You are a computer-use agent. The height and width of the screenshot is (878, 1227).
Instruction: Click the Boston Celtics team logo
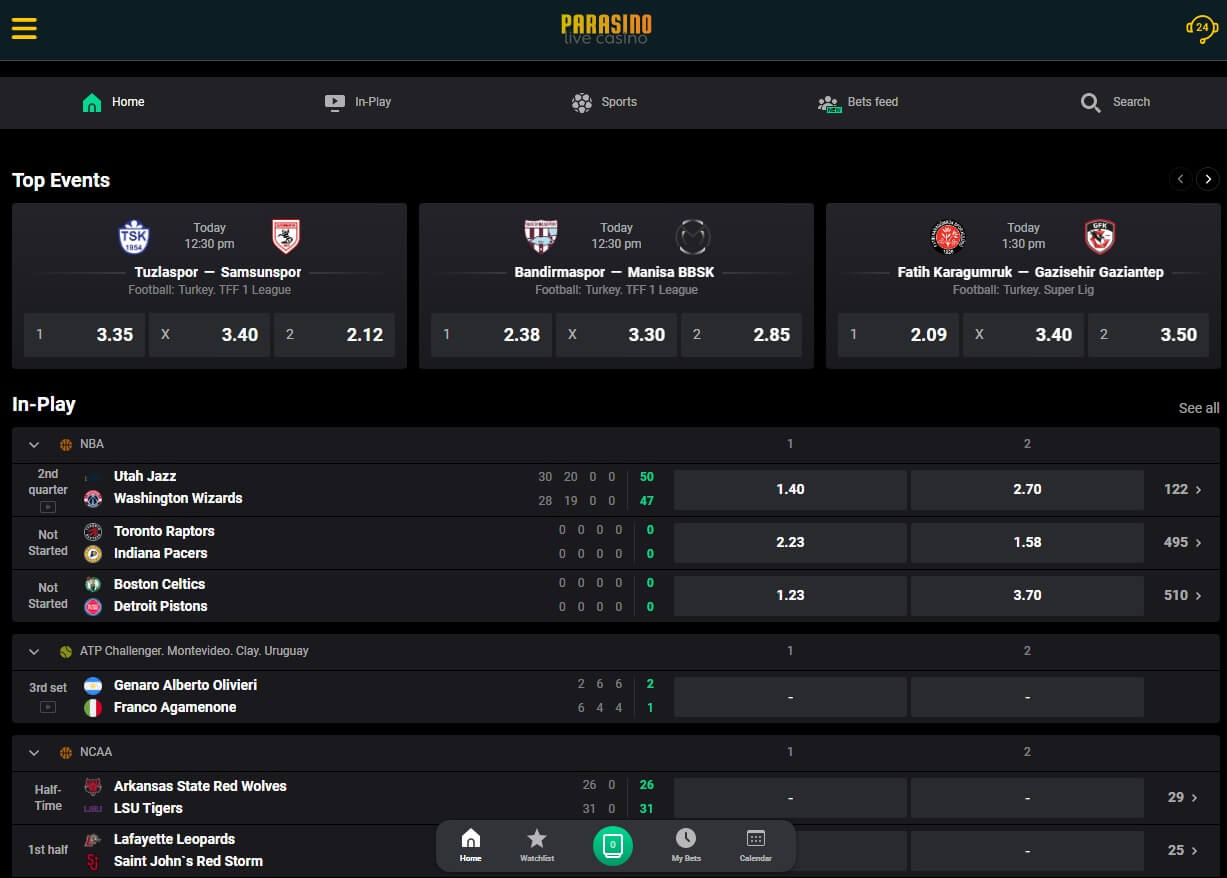(93, 584)
